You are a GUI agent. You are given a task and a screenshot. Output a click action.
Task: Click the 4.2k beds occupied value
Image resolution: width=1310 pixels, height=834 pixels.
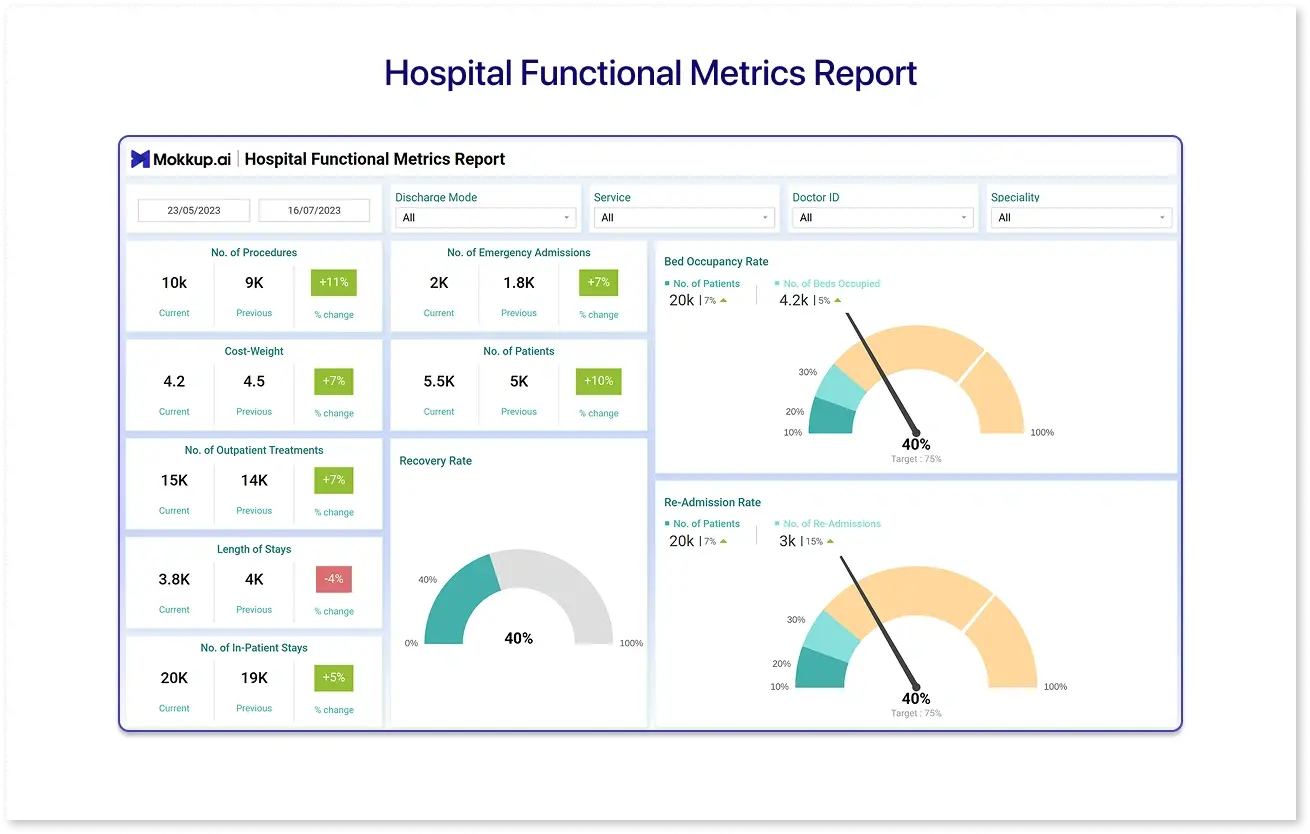[x=794, y=300]
